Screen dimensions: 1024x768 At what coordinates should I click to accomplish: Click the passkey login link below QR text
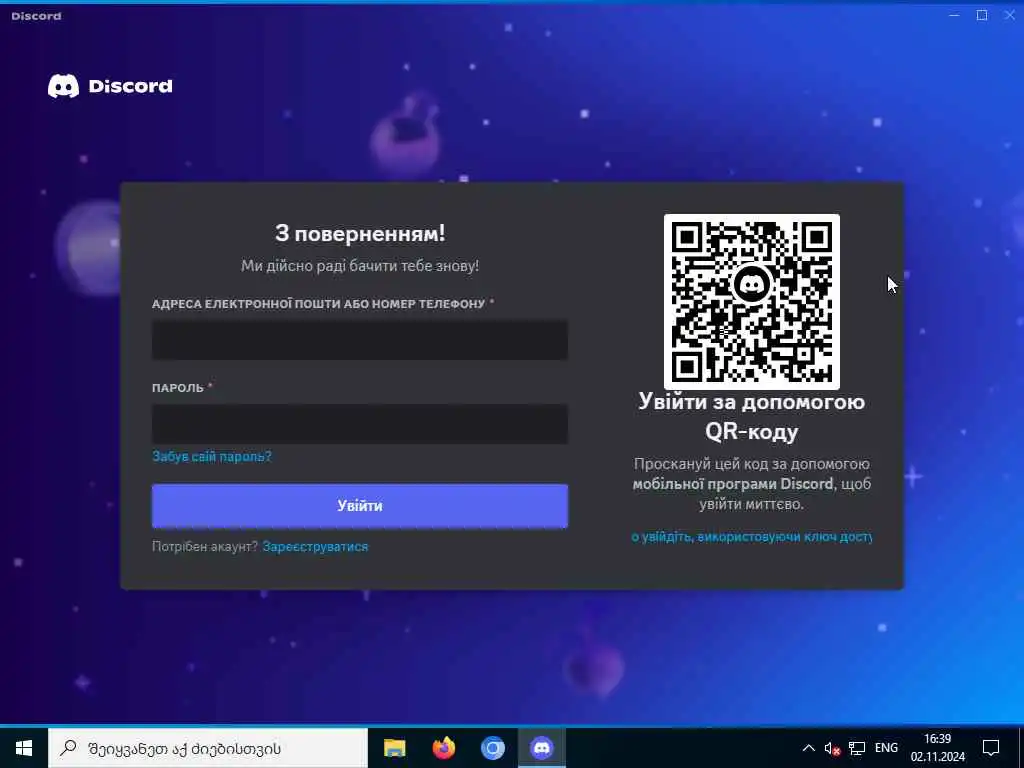point(752,537)
